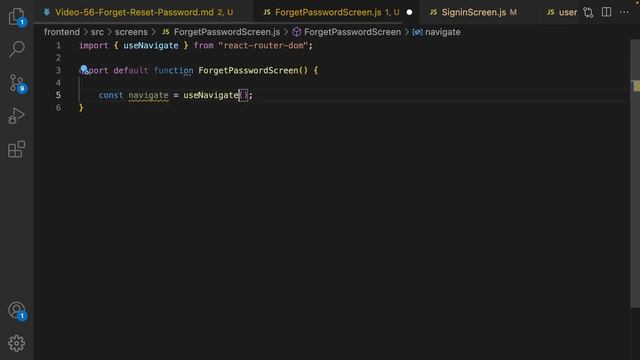Click the default keyword on line 3
Screen dimensions: 640x360
[131, 70]
